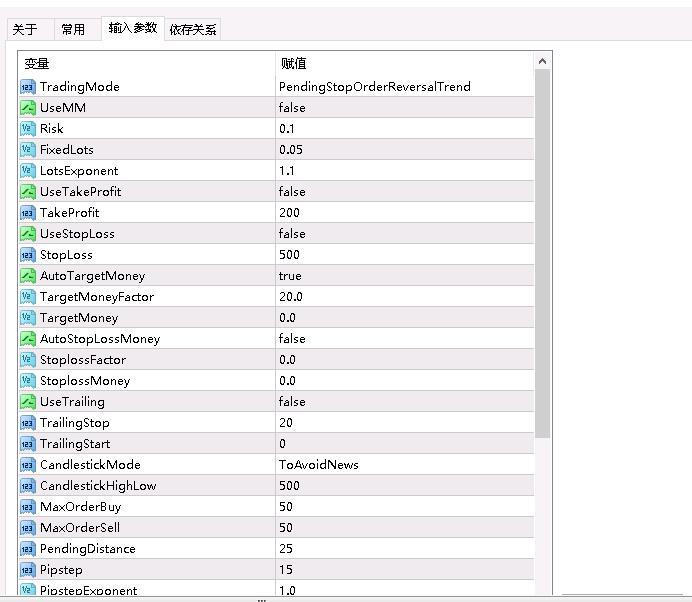The width and height of the screenshot is (692, 602).
Task: Click the FixedLots parameter icon
Action: [28, 150]
